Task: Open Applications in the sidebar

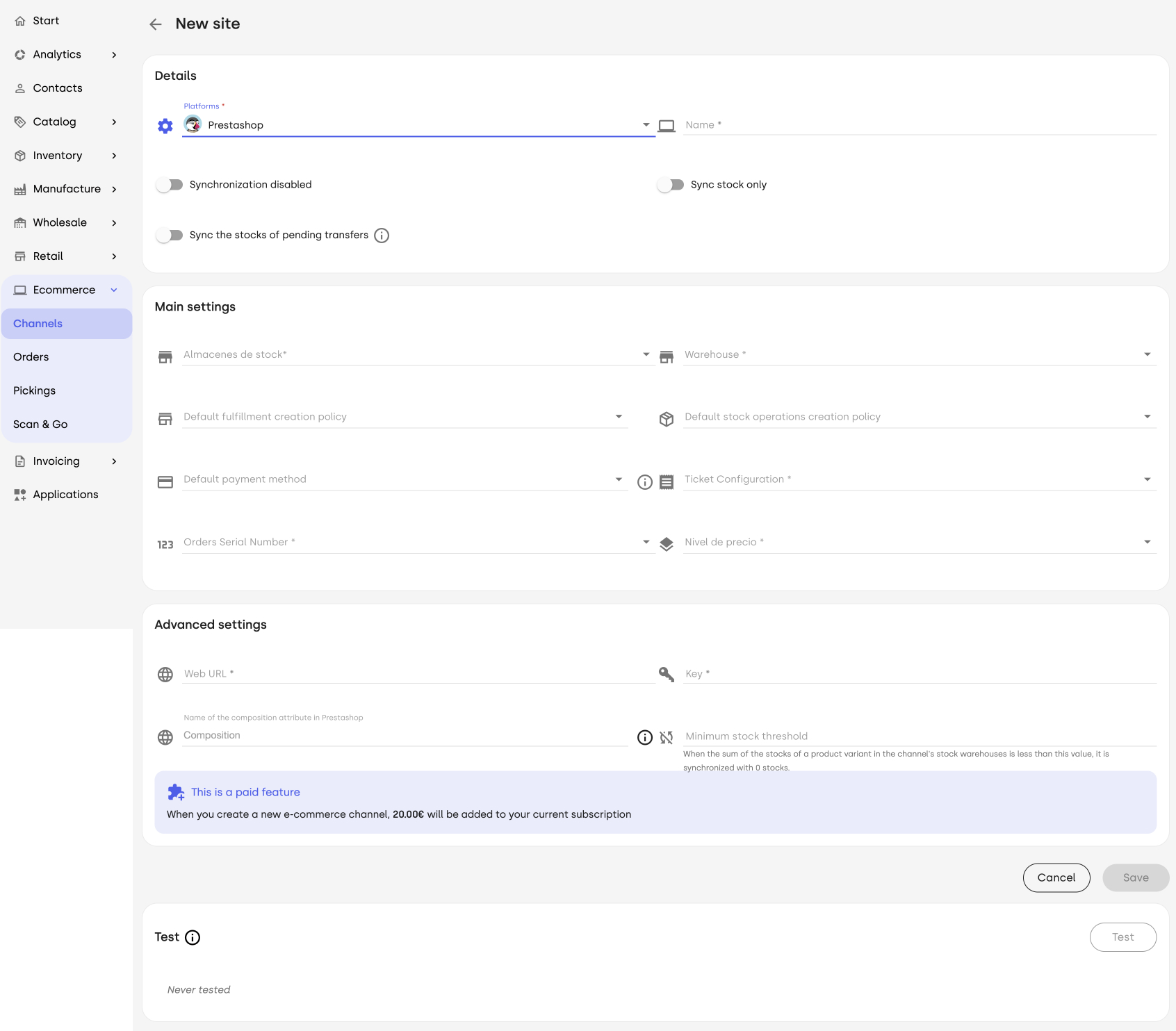Action: pyautogui.click(x=67, y=495)
